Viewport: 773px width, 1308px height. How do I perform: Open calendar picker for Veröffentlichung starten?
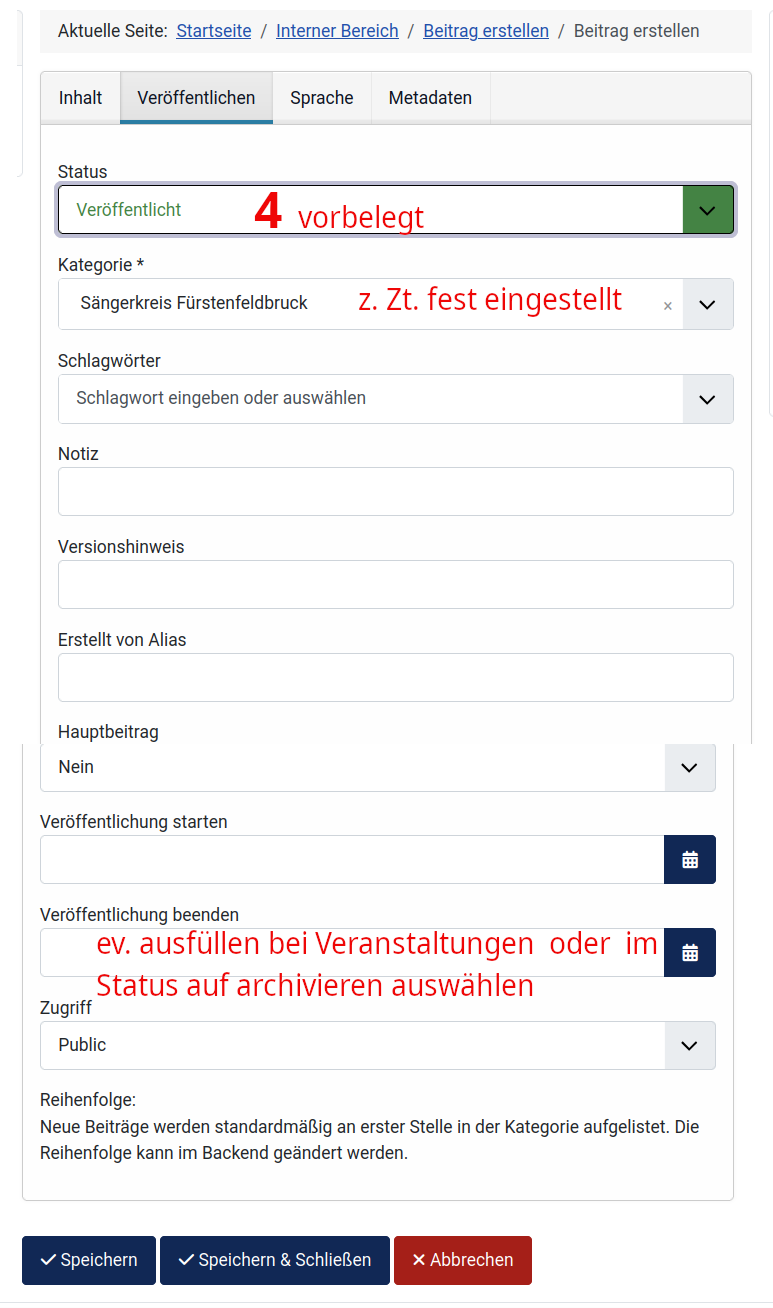point(689,859)
